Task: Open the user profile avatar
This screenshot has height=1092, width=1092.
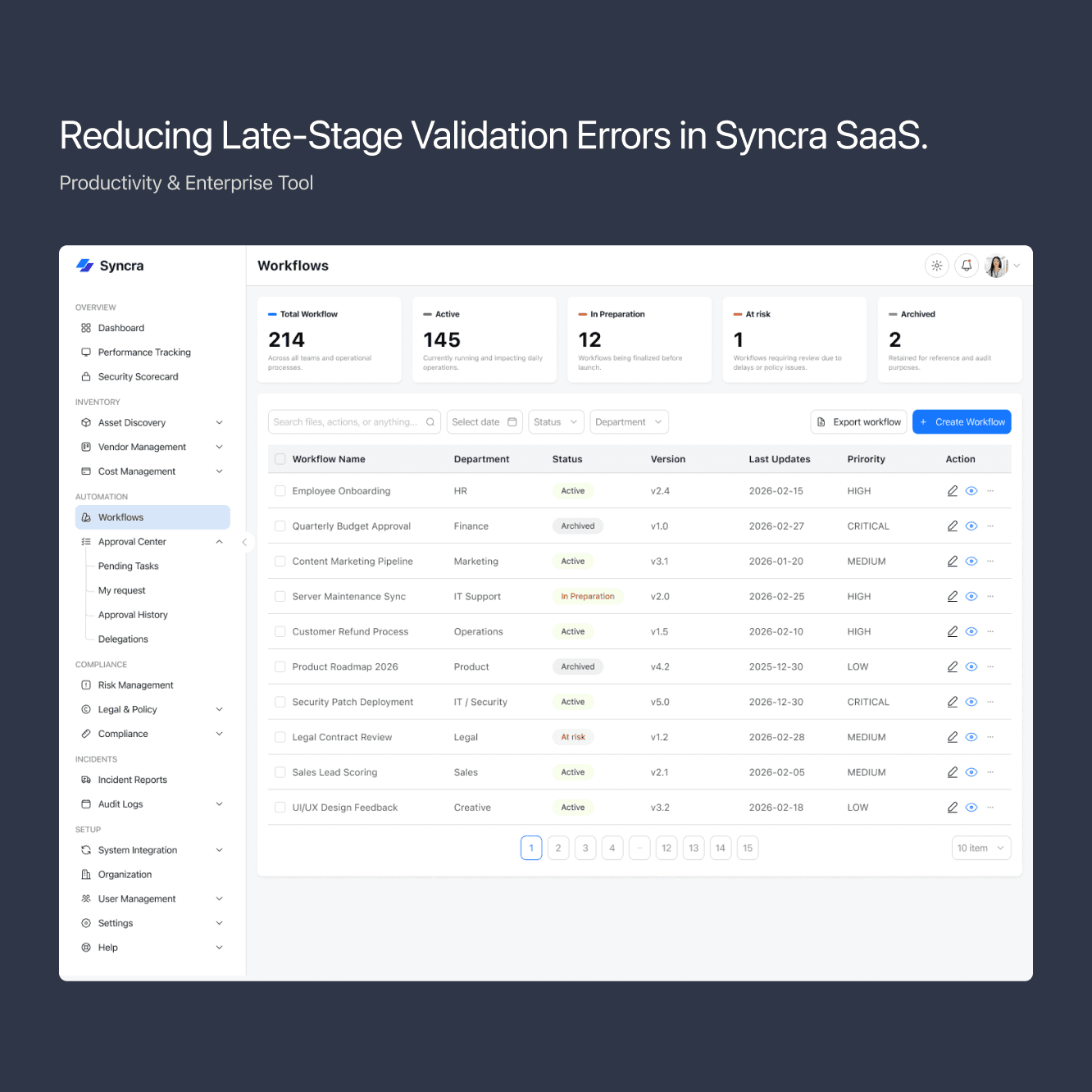Action: click(996, 266)
